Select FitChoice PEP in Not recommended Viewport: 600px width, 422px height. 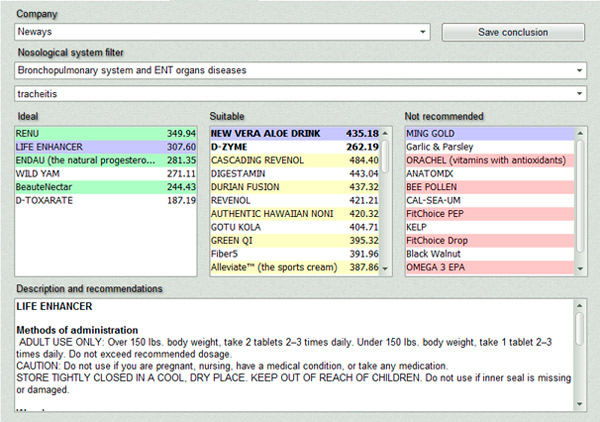tap(490, 214)
